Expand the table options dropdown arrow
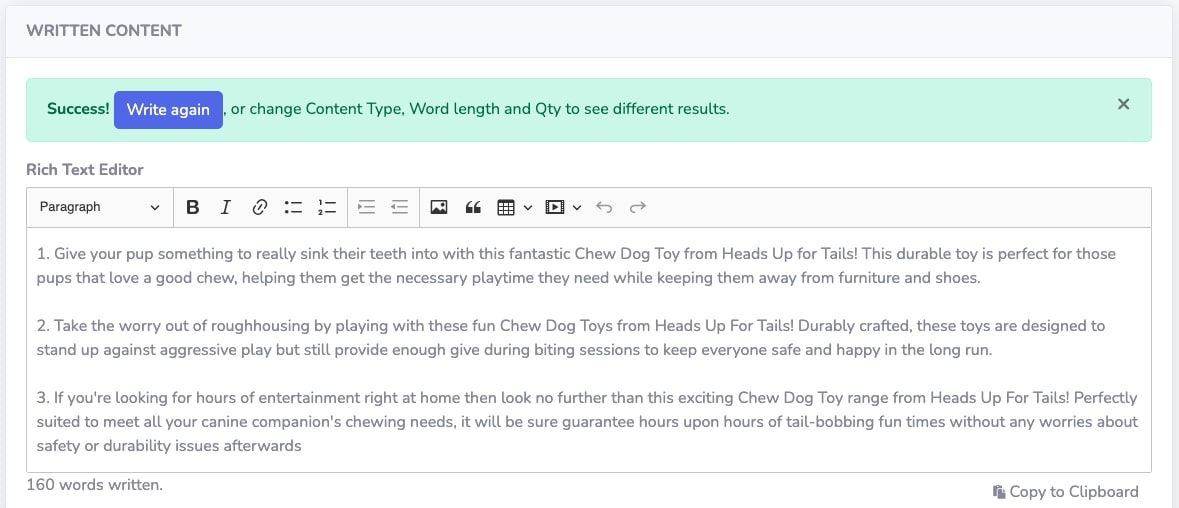 tap(528, 207)
